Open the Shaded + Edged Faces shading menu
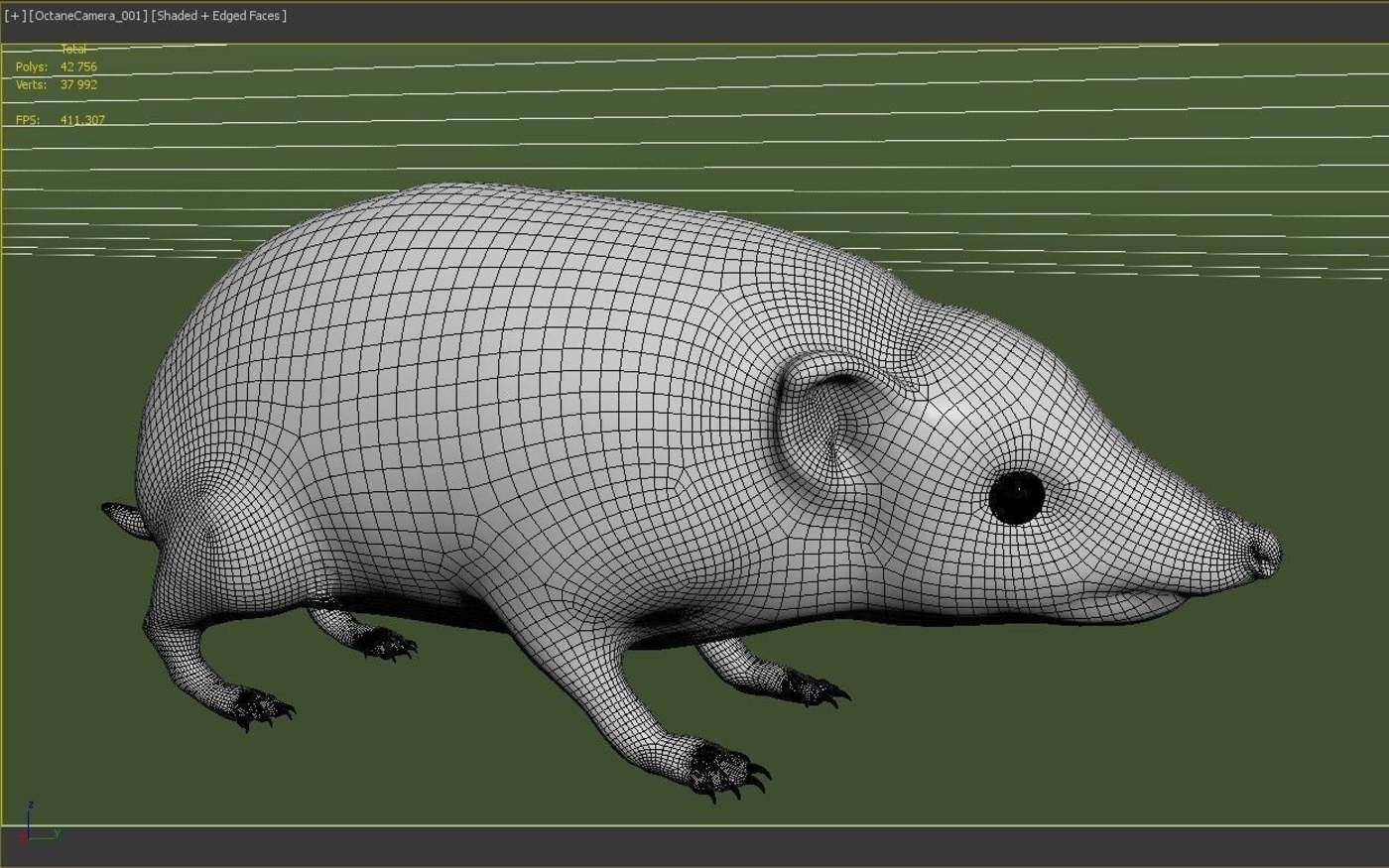Screen dimensions: 1389x868 219,16
